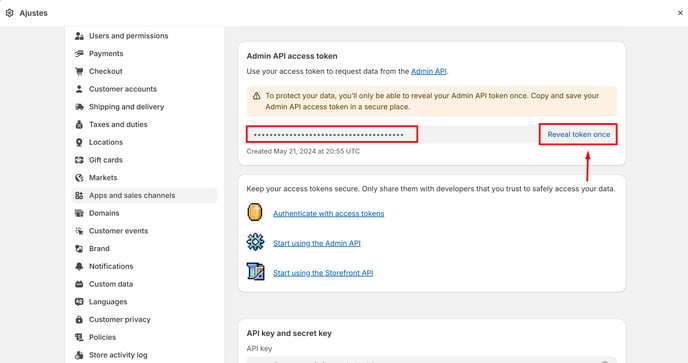Viewport: 688px width, 363px height.
Task: Click the Custom data icon
Action: coord(79,284)
